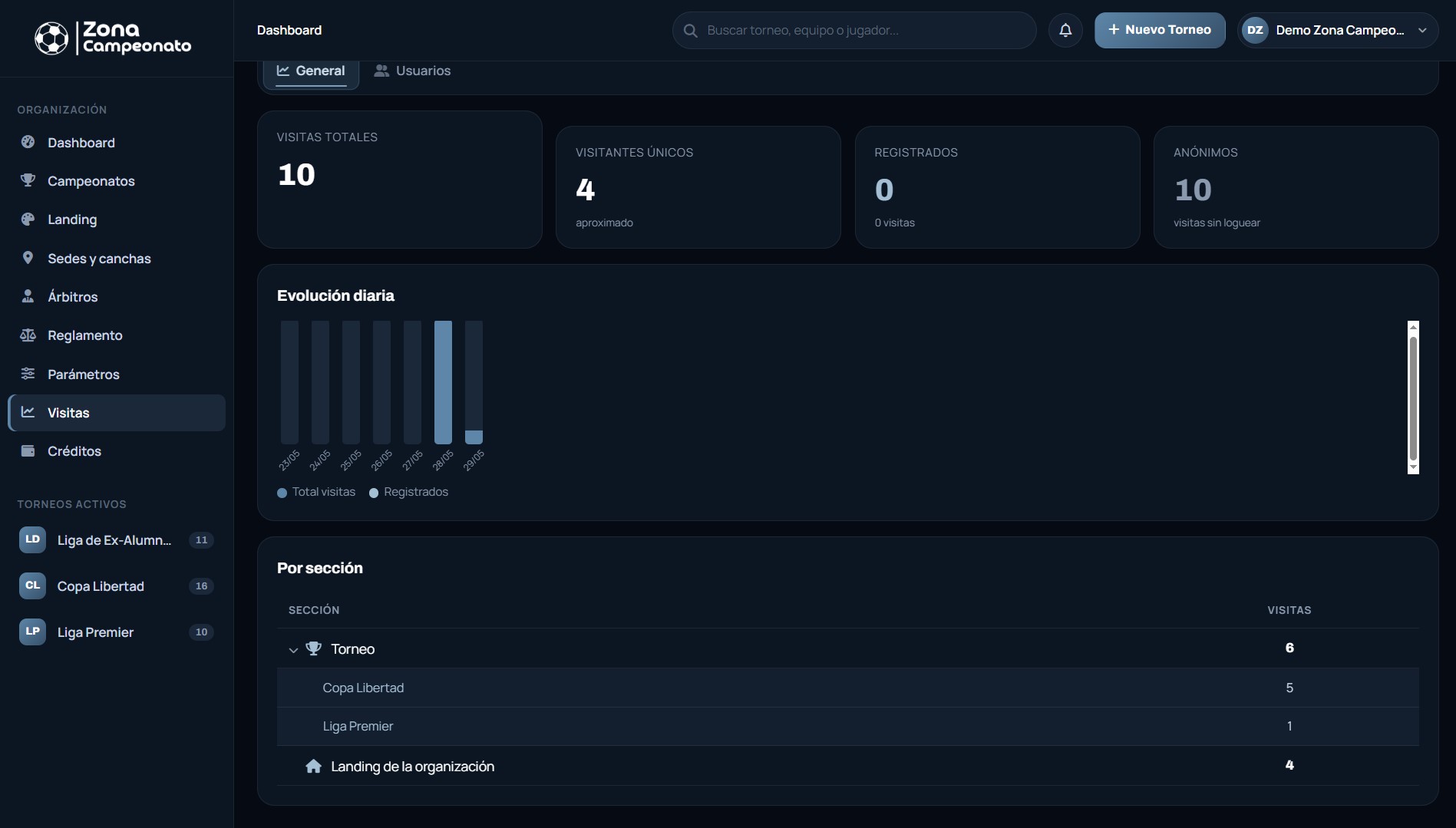Click the Visitas chart line icon

point(28,412)
